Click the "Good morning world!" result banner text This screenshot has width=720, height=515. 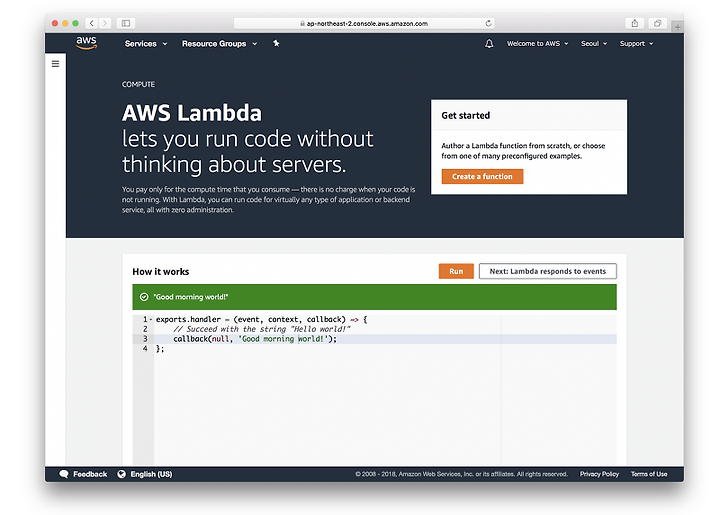[191, 297]
